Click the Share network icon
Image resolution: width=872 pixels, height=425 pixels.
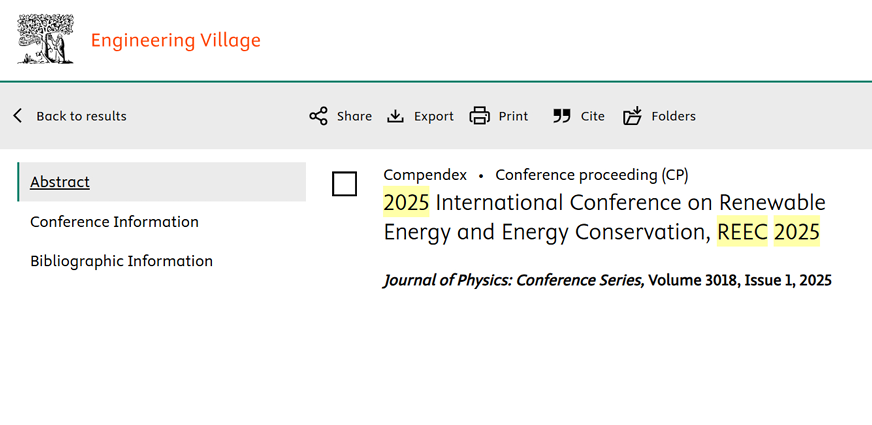[x=318, y=116]
